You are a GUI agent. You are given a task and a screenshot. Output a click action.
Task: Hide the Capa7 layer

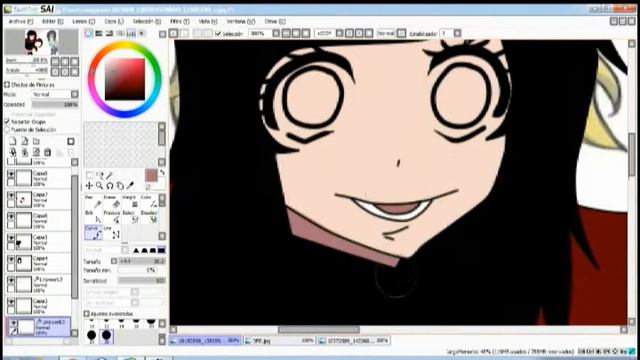11,196
